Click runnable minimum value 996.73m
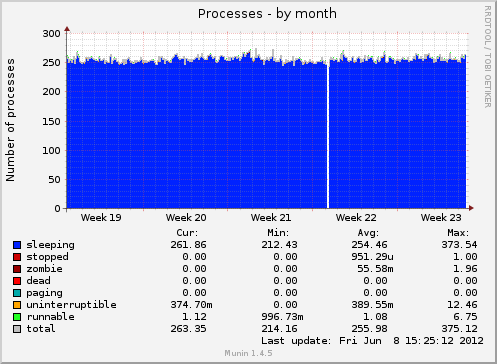497x364 pixels. [x=282, y=317]
